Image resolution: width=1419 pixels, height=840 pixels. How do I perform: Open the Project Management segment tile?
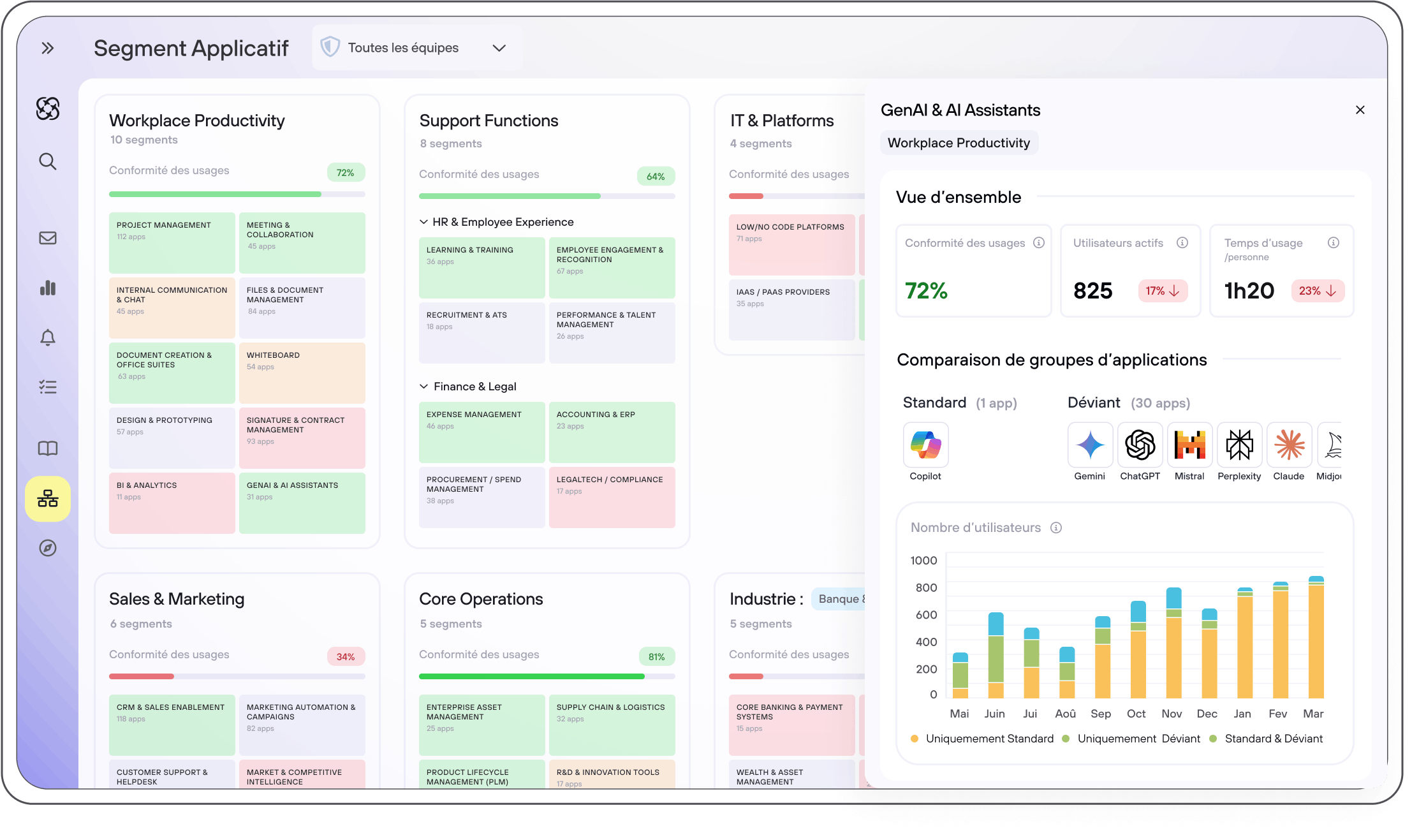pos(172,242)
